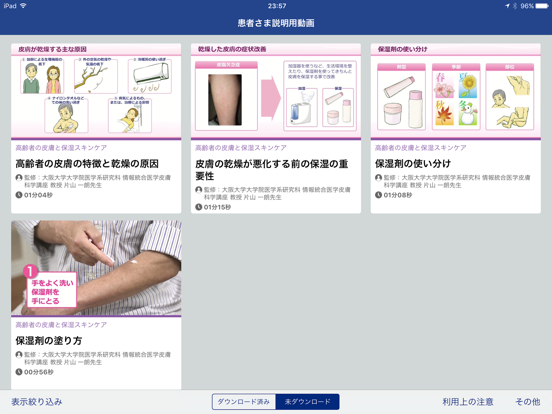Click clock icon beside 01分15秒
Screen dimensions: 552x414
[199, 207]
